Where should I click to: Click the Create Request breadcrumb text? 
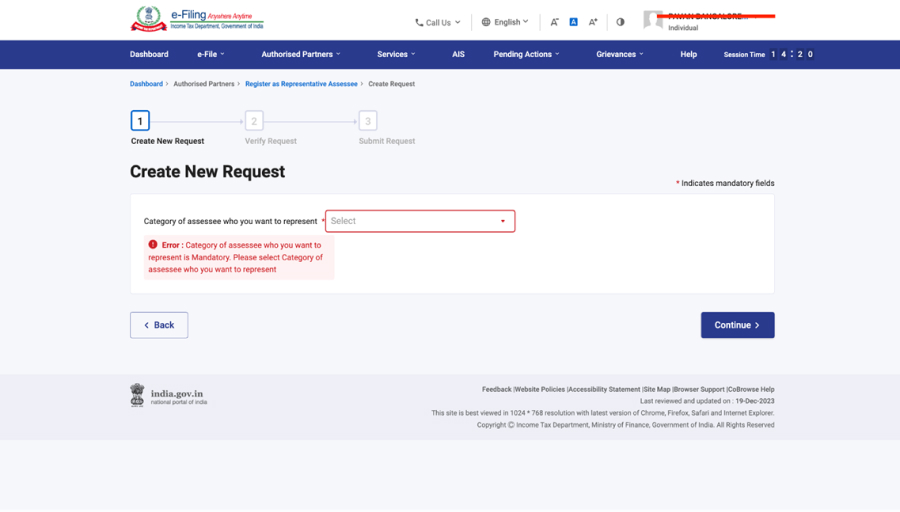coord(391,84)
